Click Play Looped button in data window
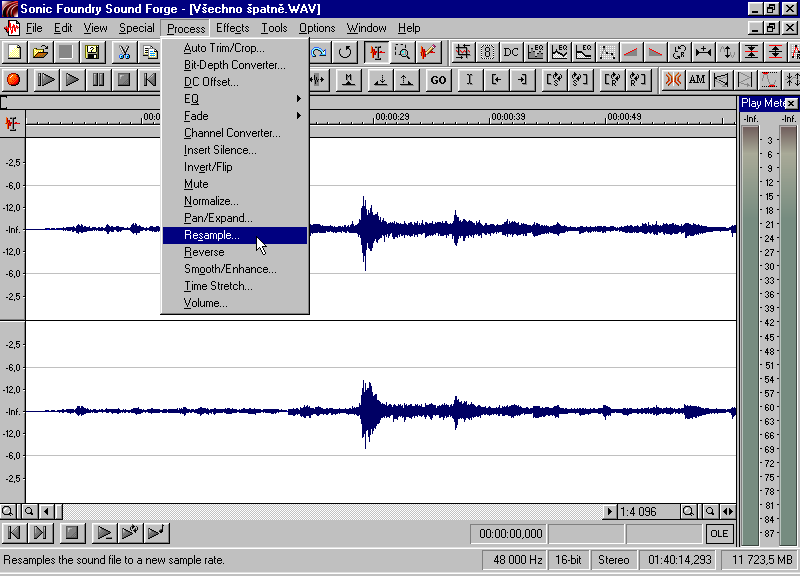This screenshot has height=576, width=800. [x=130, y=533]
